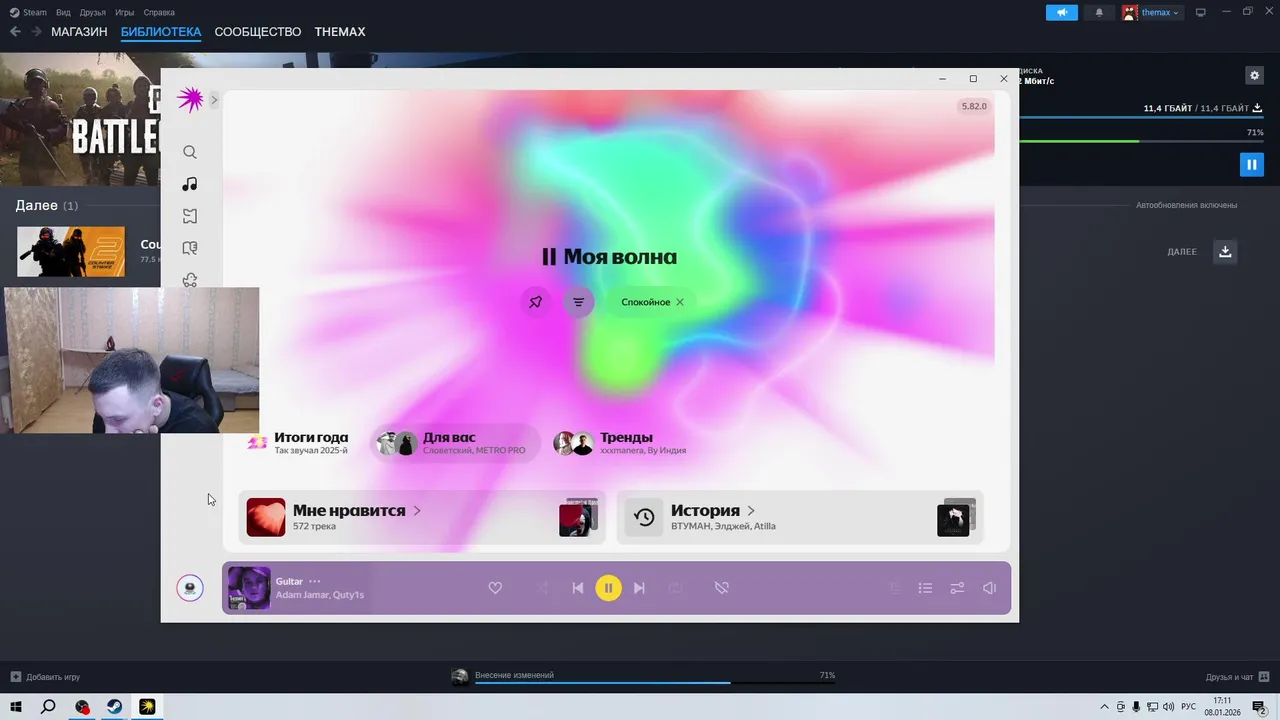Viewport: 1280px width, 720px height.
Task: Switch Steam to Big Picture mode icon
Action: (1201, 12)
